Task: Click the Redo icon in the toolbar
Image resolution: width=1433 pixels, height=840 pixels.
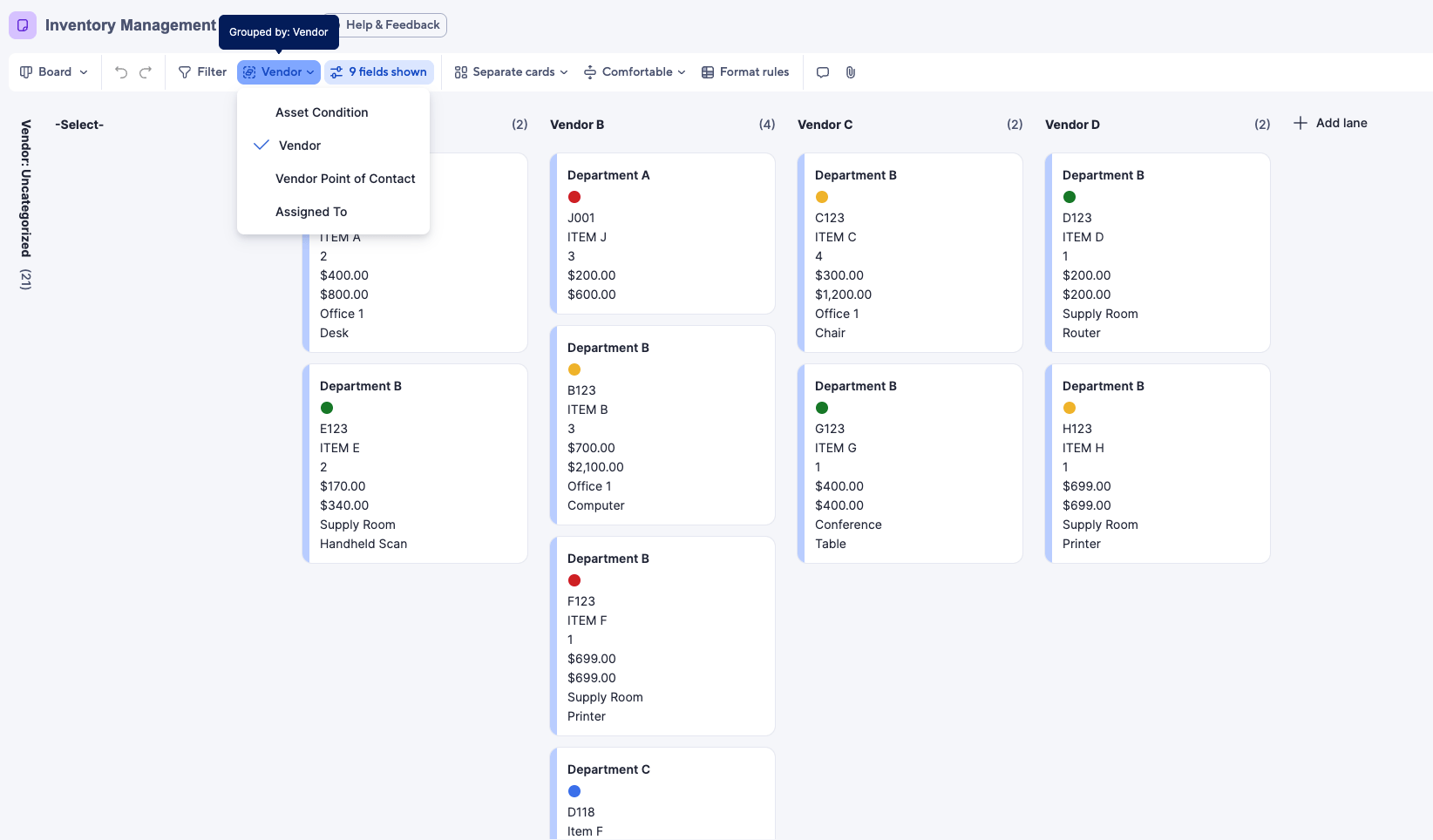Action: pos(146,71)
